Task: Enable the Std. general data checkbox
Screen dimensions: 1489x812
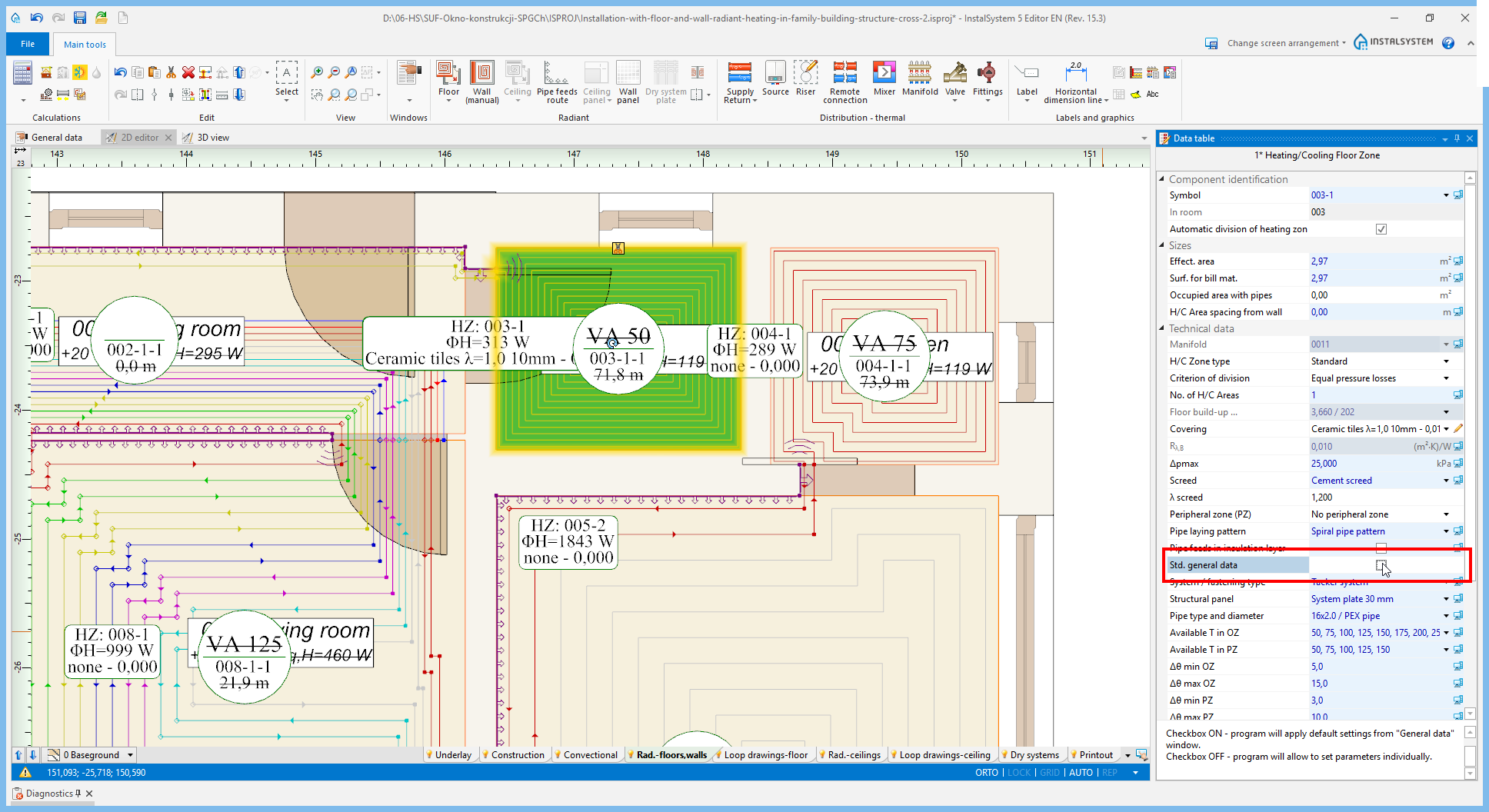Action: [1381, 565]
